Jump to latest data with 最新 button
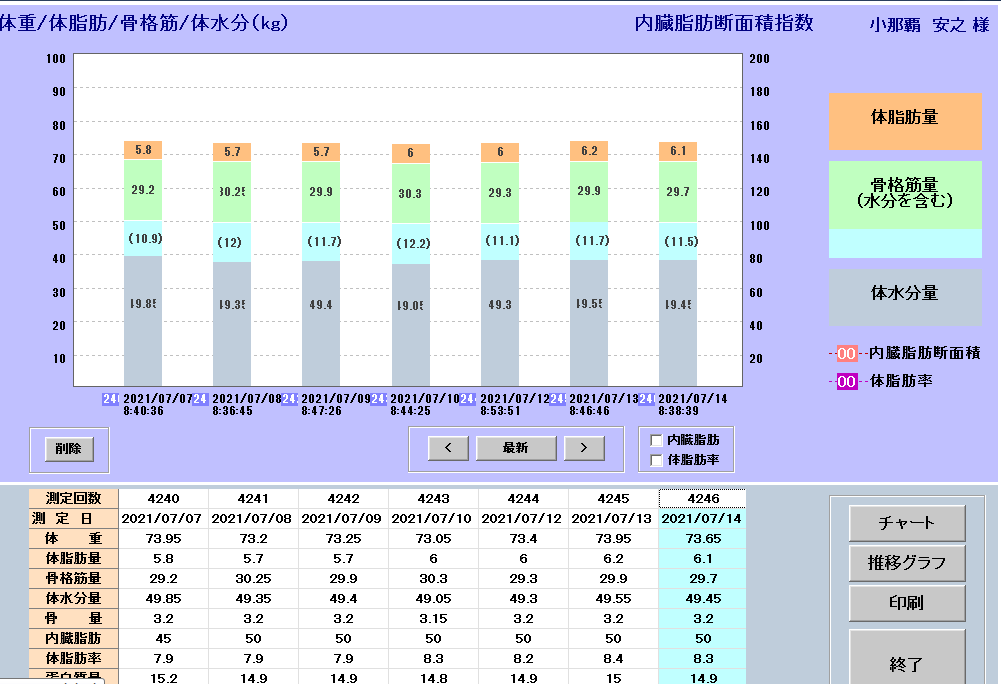The height and width of the screenshot is (684, 1001). tap(516, 448)
